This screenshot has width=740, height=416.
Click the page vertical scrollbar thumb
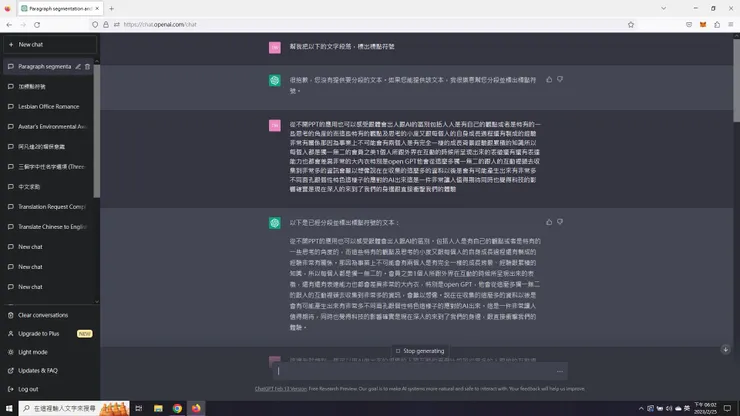pos(736,80)
